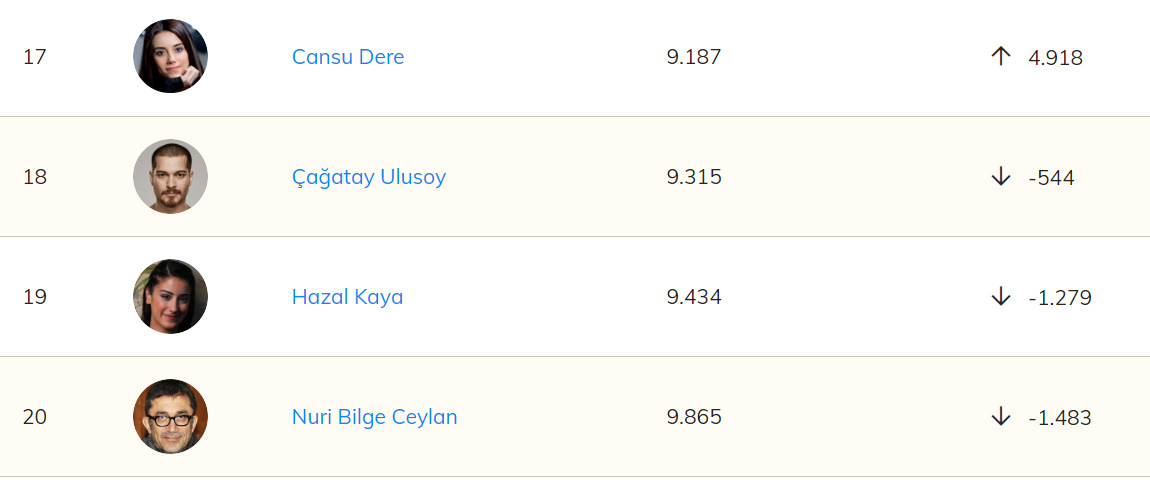Click the down arrow beside -544

click(x=1001, y=177)
